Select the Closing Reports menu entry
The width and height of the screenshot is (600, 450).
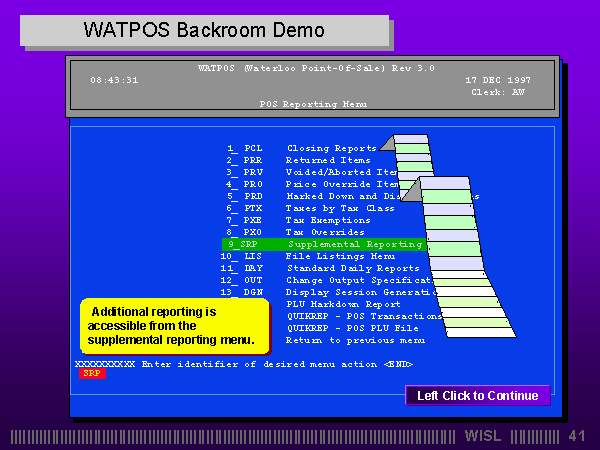click(330, 148)
